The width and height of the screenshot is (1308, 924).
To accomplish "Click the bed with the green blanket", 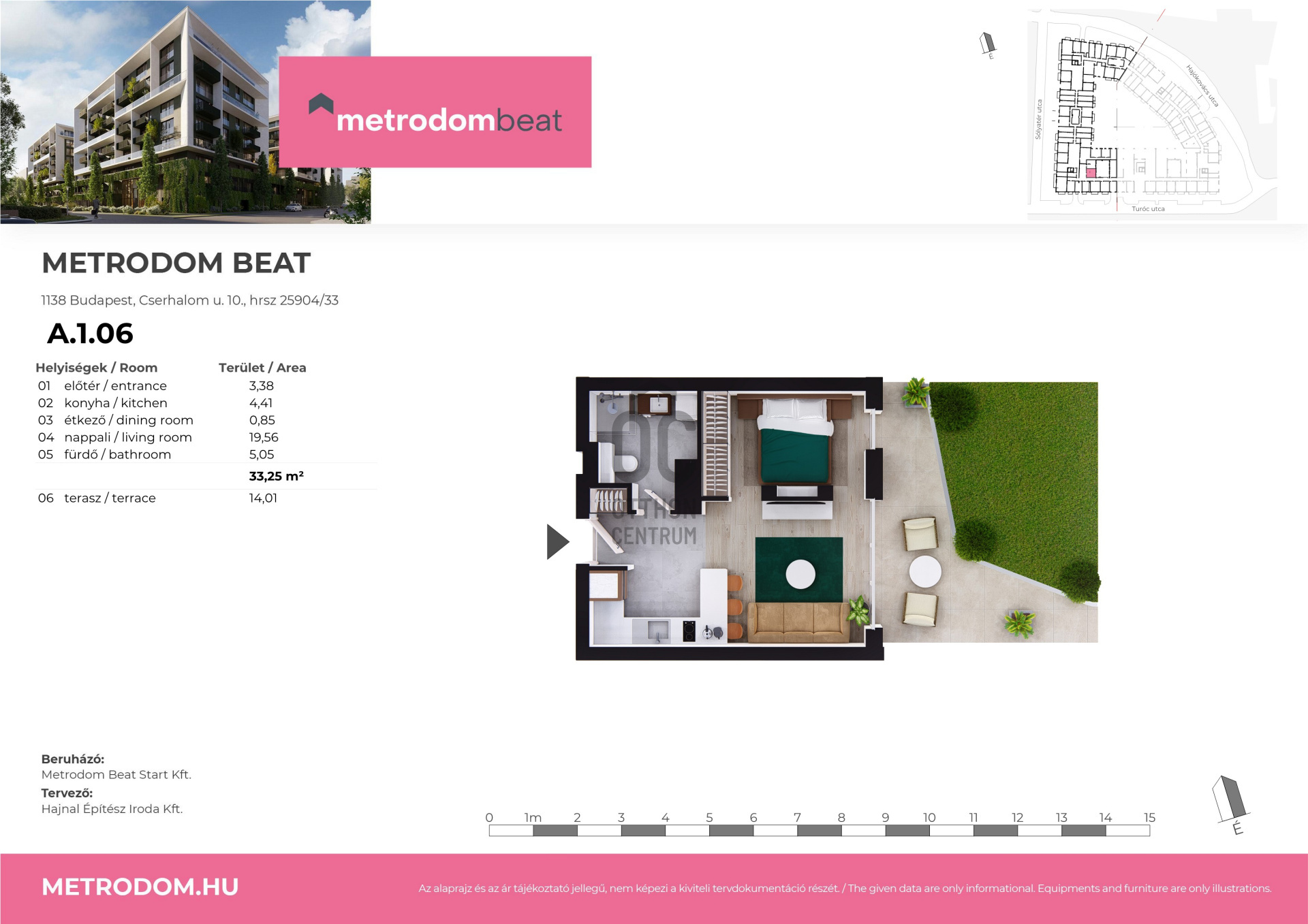I will pyautogui.click(x=795, y=441).
